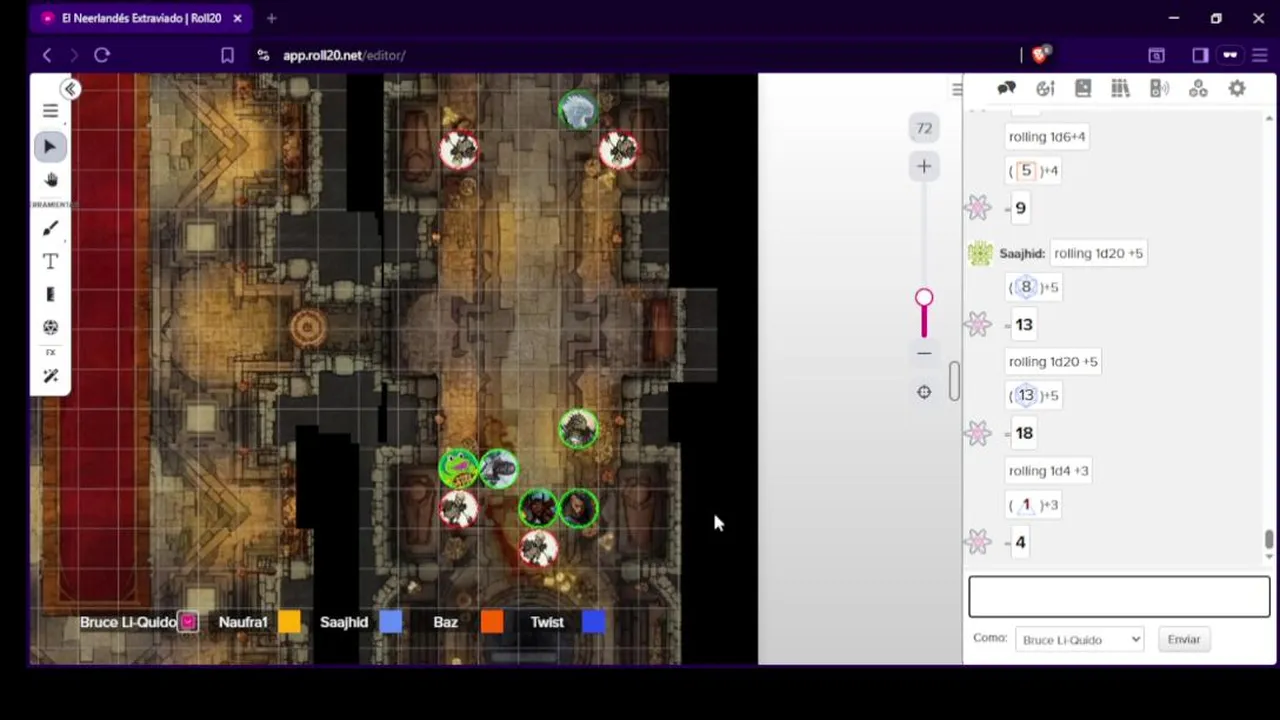This screenshot has width=1280, height=720.
Task: Open the browser tab-search square icon
Action: coord(1156,55)
